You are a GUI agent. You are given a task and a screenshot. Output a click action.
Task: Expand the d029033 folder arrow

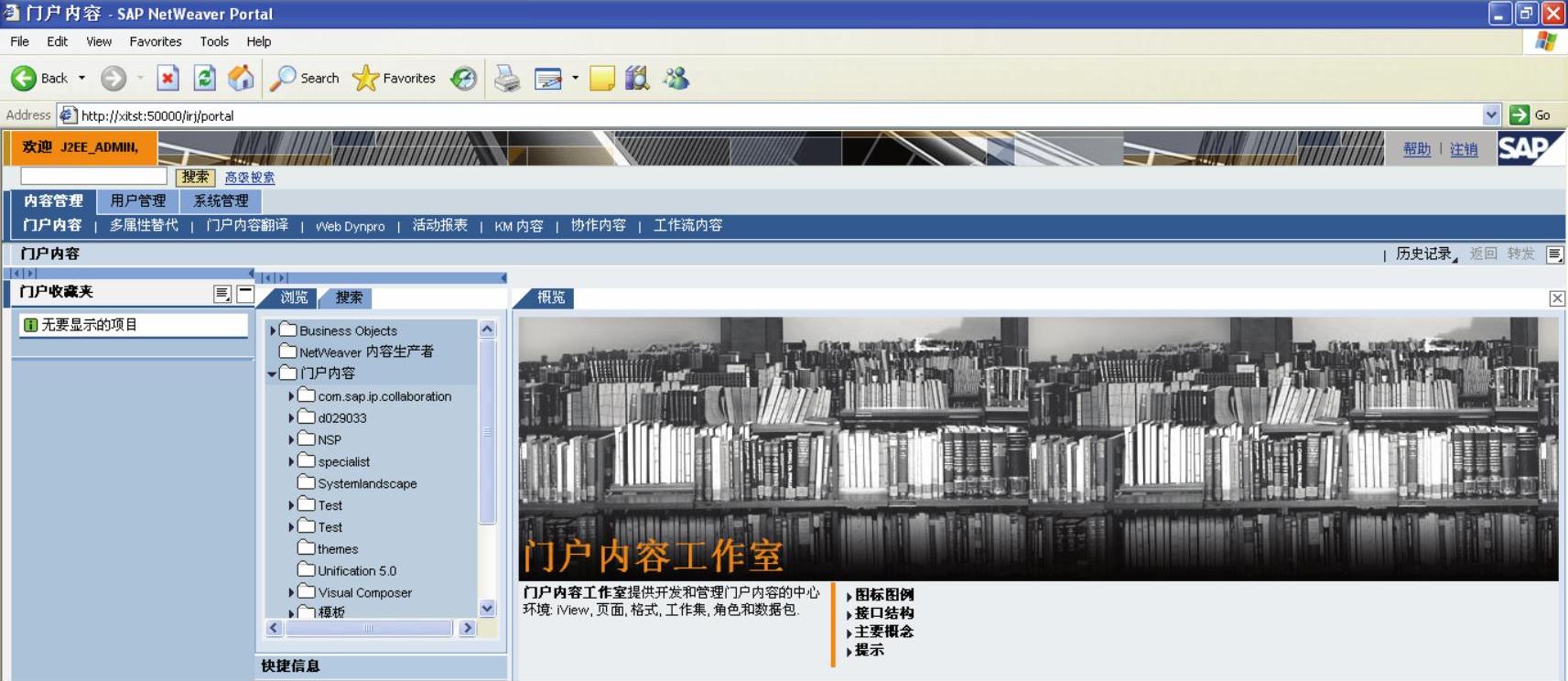point(291,418)
